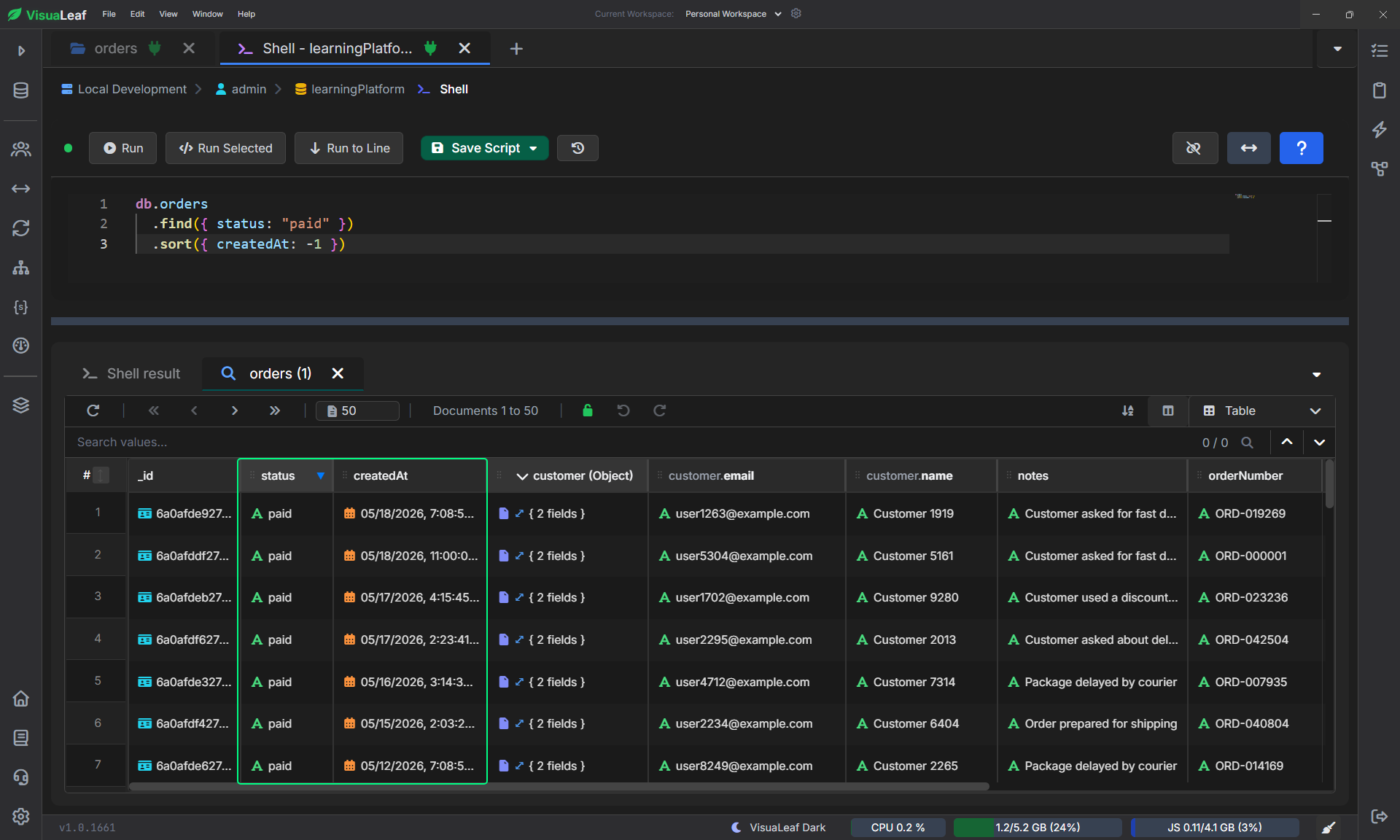Open settings gear in left sidebar
Screen dimensions: 1400x840
pyautogui.click(x=21, y=816)
